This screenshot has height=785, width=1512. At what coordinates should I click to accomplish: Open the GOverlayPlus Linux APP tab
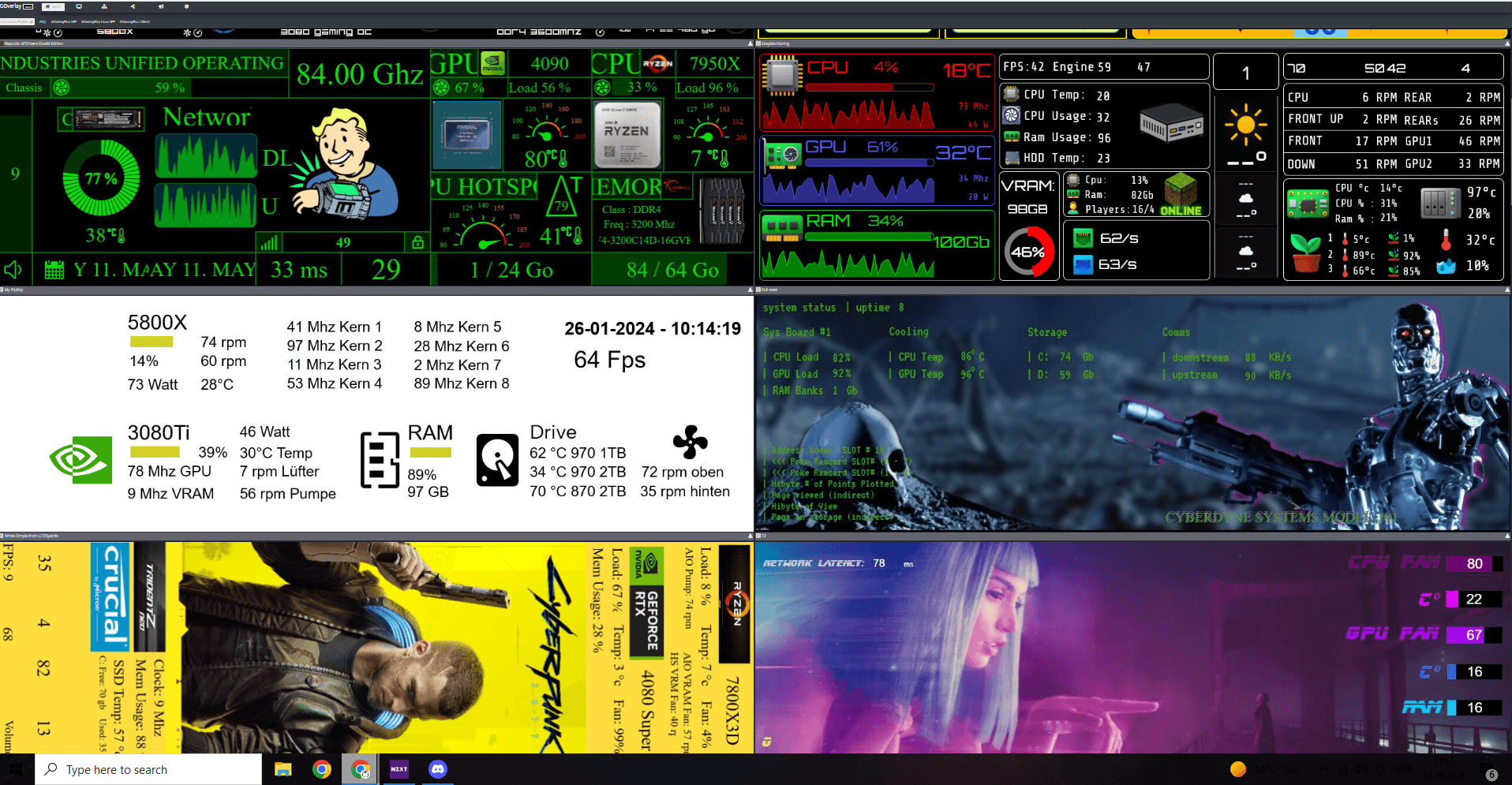(x=98, y=21)
